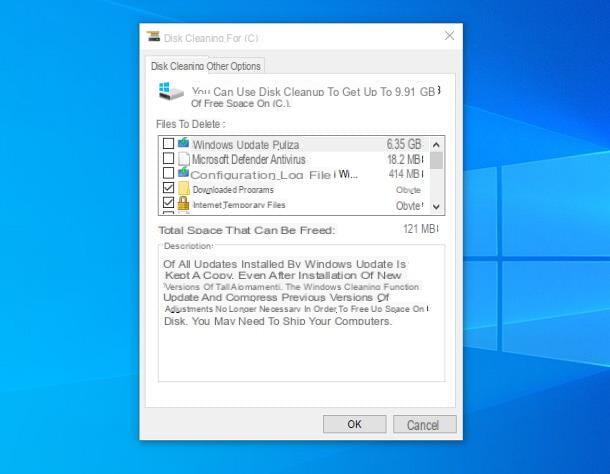Click the file list scrollbar thumb
610x474 pixels.
point(436,160)
